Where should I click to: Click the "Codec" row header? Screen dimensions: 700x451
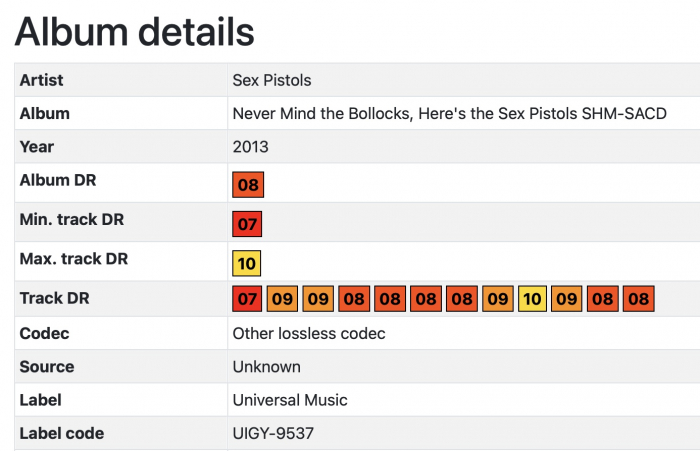(44, 333)
